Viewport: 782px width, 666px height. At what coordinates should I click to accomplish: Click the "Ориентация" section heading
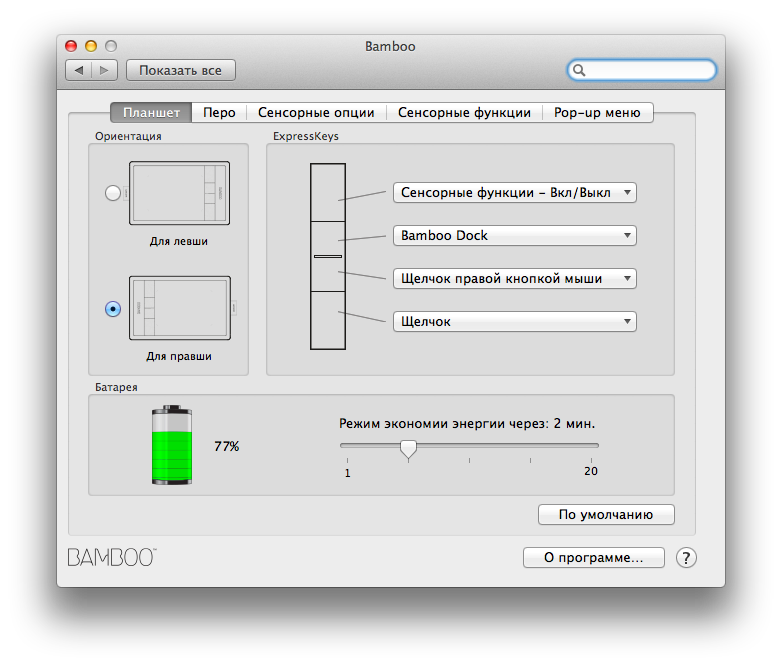pyautogui.click(x=128, y=136)
